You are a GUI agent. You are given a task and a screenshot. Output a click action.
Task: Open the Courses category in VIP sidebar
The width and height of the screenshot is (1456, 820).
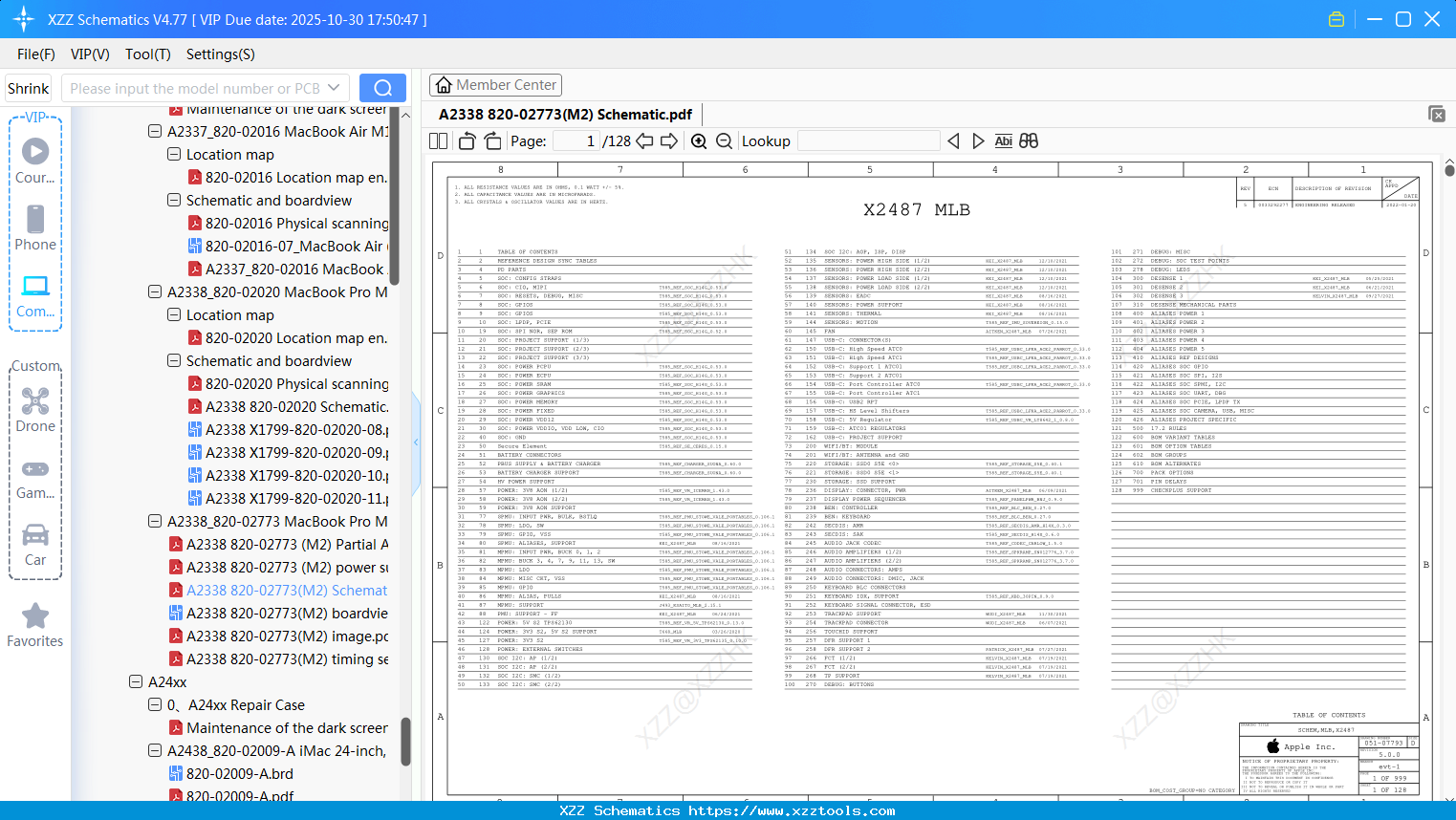[35, 161]
